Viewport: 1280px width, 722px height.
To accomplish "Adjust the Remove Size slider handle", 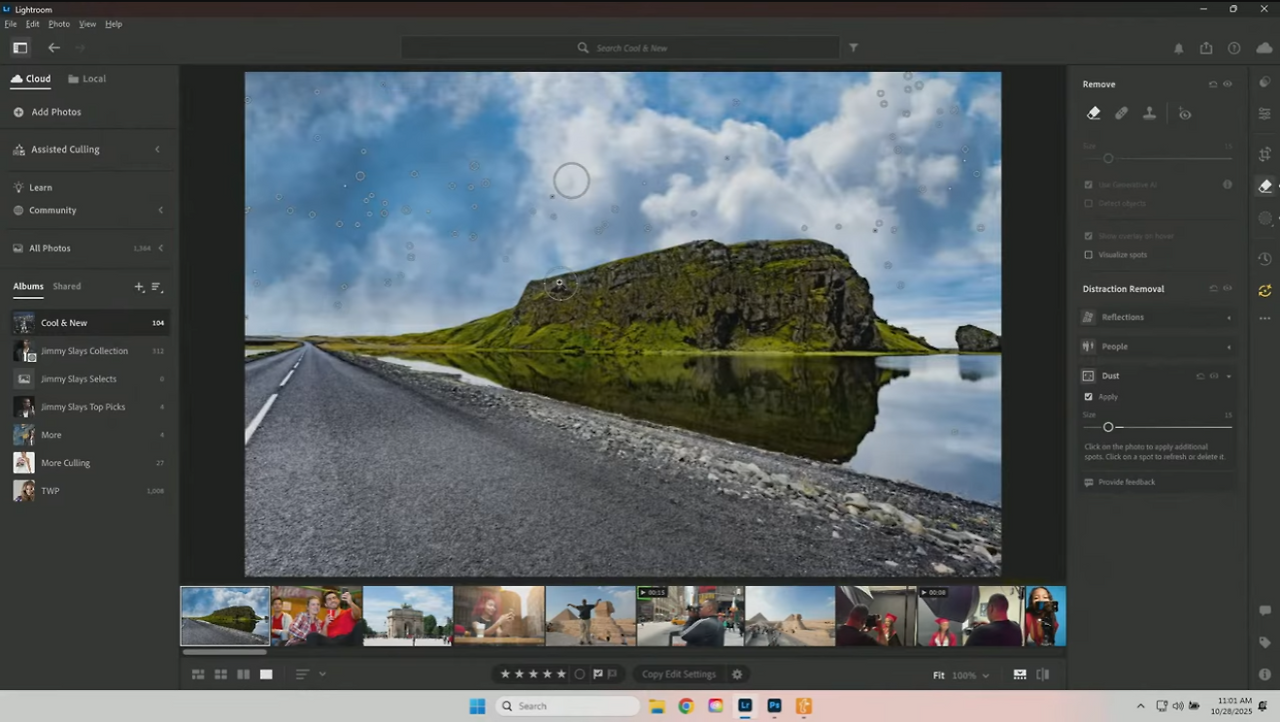I will (x=1108, y=158).
